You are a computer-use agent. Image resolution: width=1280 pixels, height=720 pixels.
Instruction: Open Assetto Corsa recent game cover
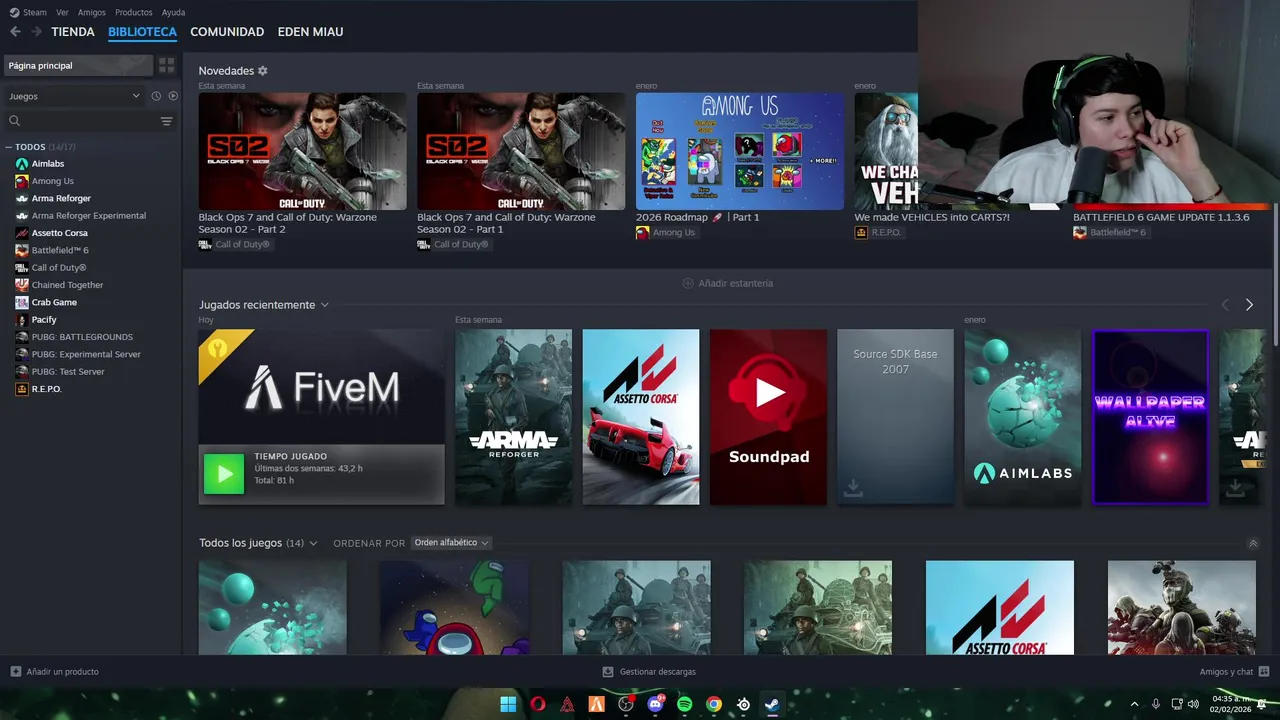tap(641, 417)
